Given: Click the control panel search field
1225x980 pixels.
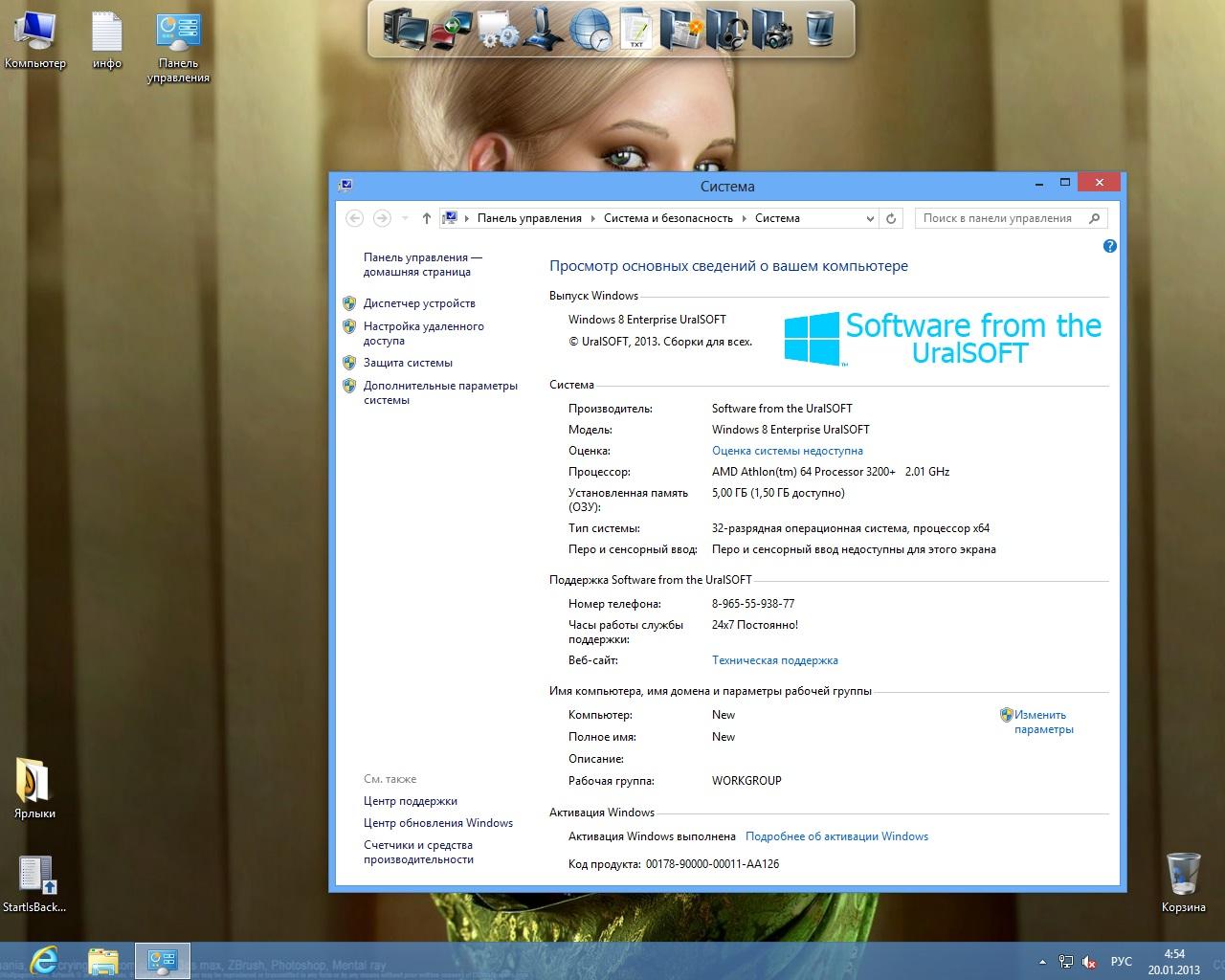Looking at the screenshot, I should tap(1000, 218).
